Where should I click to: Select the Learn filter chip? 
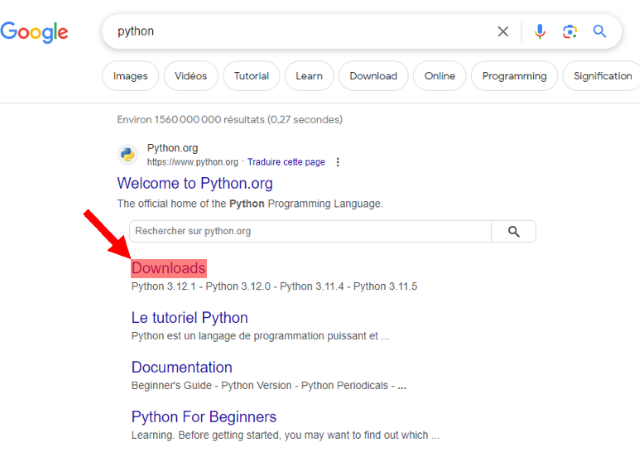click(309, 76)
